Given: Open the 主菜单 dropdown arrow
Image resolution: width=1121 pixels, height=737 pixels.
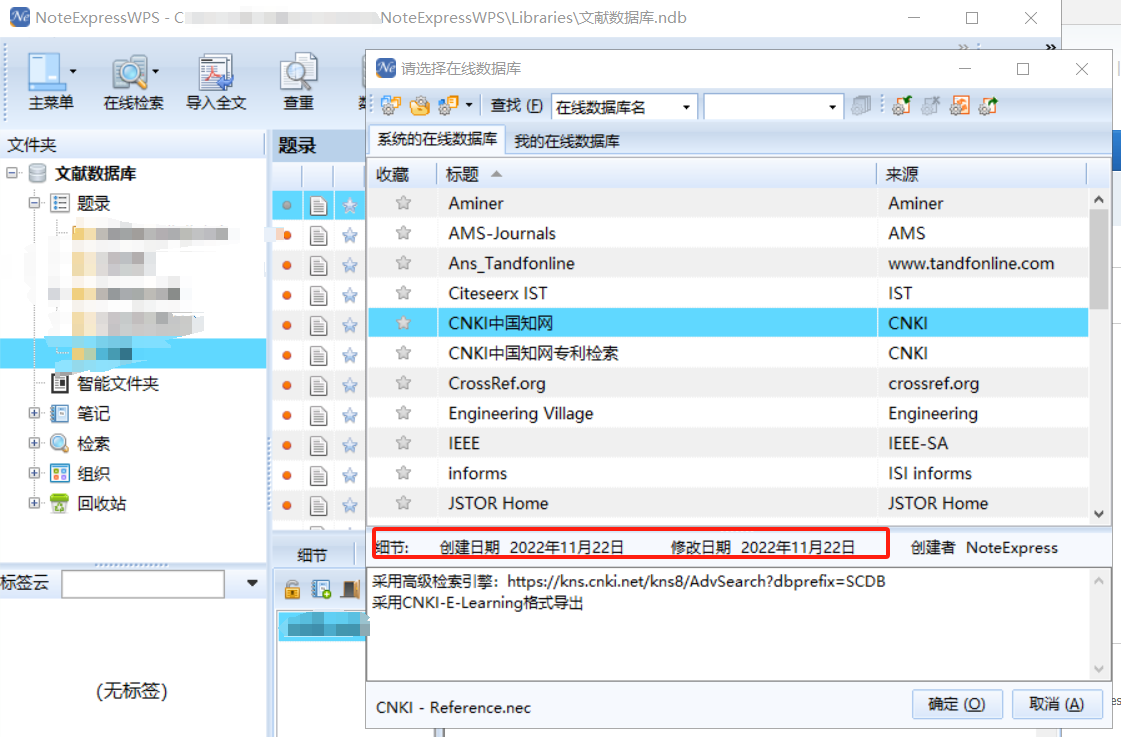Looking at the screenshot, I should (73, 71).
